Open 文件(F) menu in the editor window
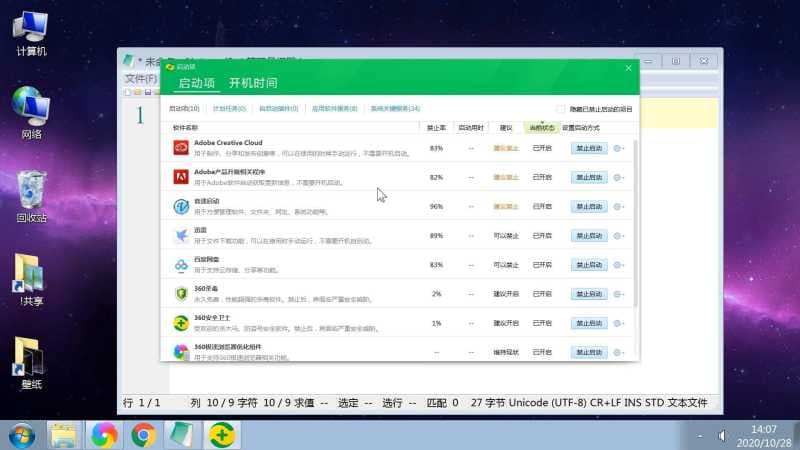The height and width of the screenshot is (450, 800). coord(141,79)
